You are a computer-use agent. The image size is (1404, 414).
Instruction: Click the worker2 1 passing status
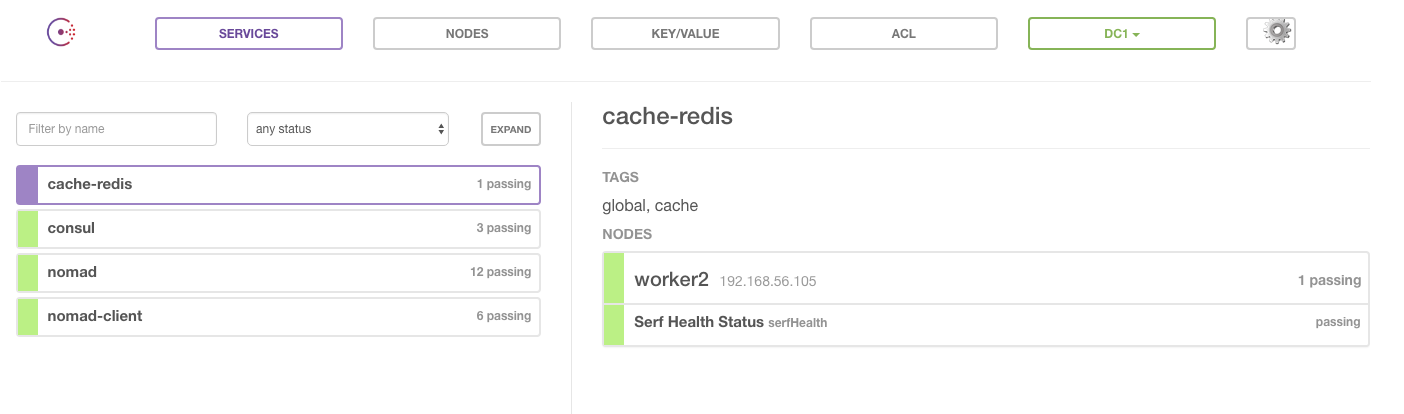(x=1329, y=281)
